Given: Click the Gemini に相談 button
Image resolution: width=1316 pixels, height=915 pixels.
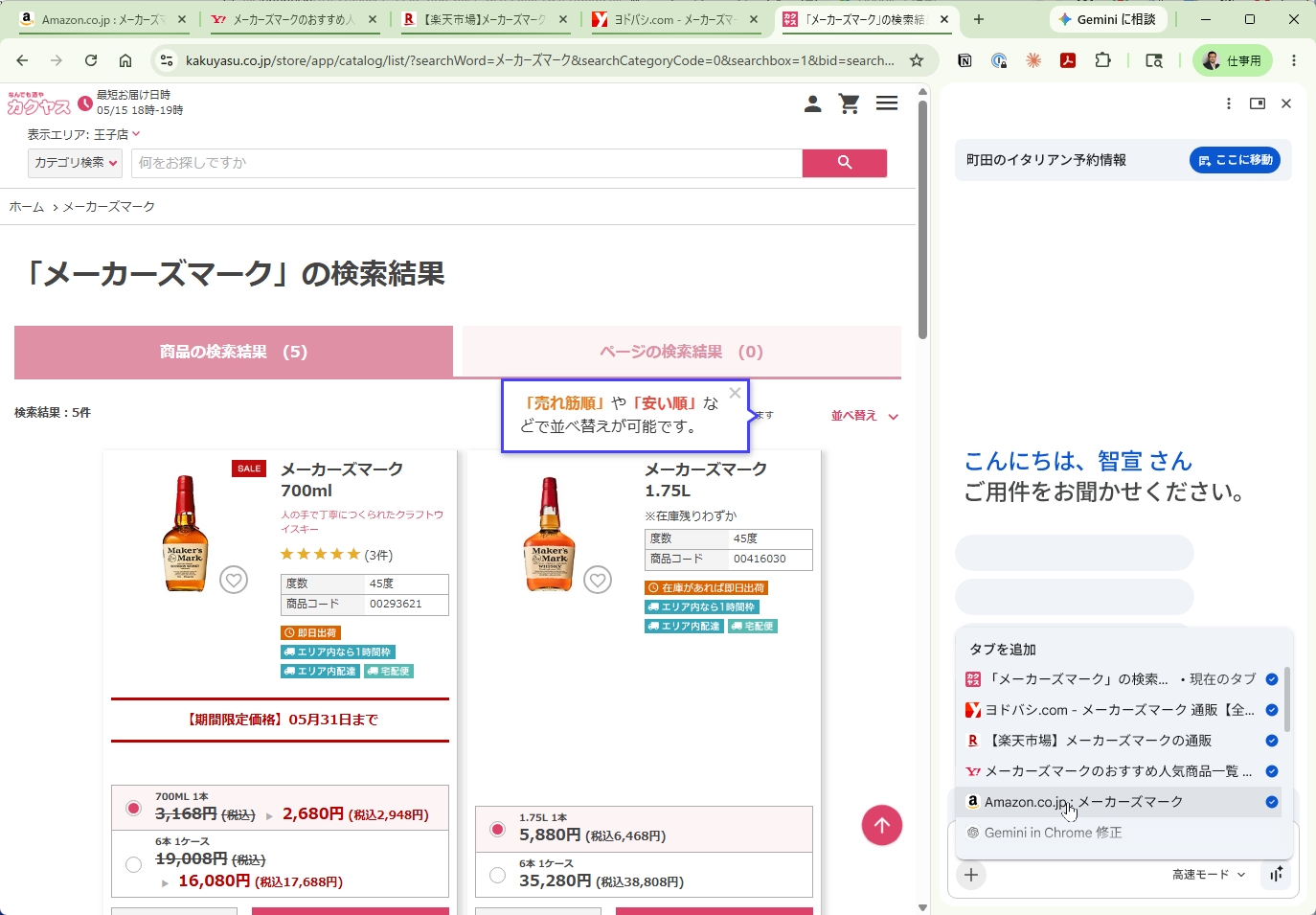Looking at the screenshot, I should pyautogui.click(x=1107, y=19).
